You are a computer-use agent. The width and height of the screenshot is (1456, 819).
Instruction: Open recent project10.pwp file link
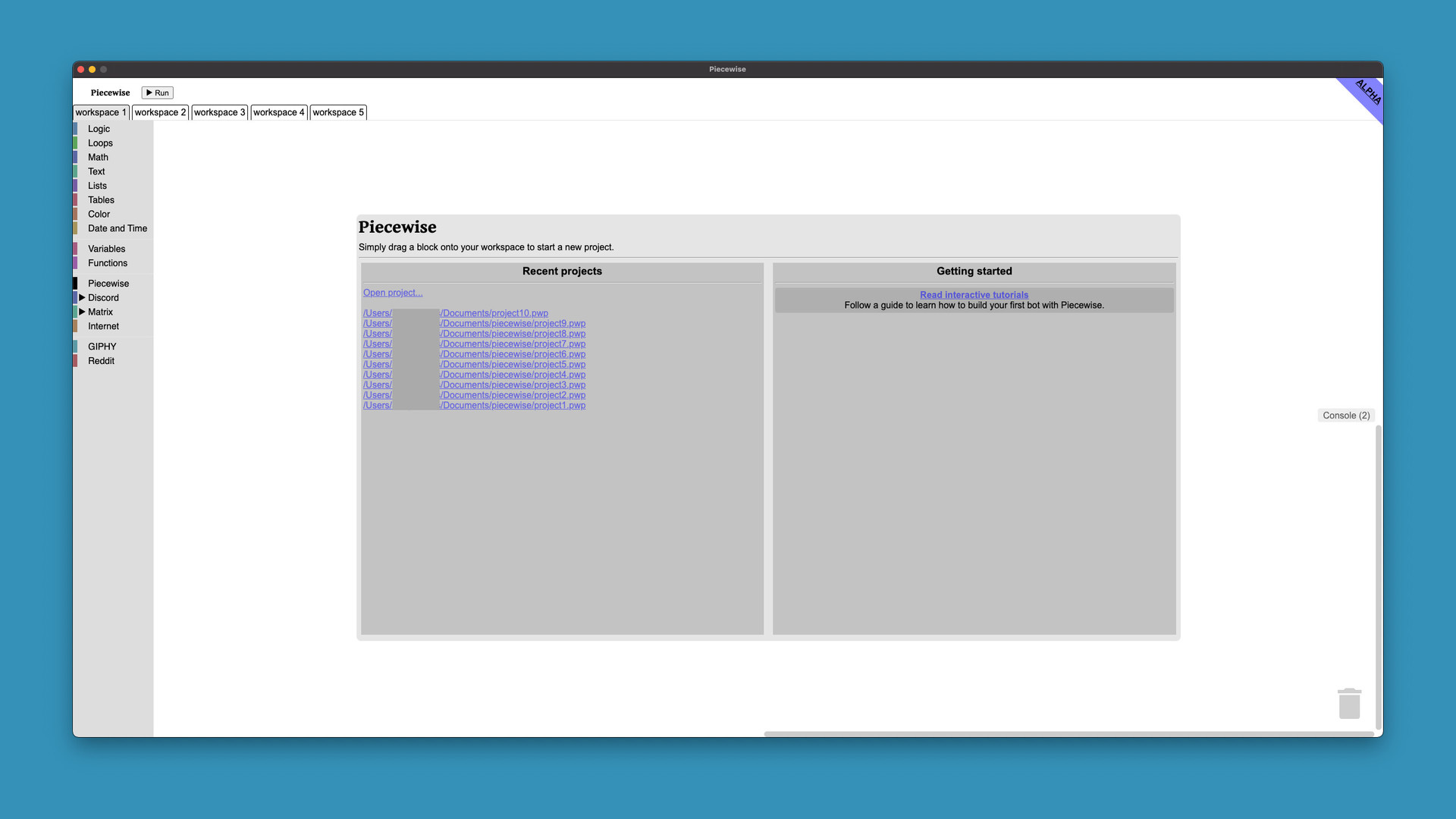point(494,313)
